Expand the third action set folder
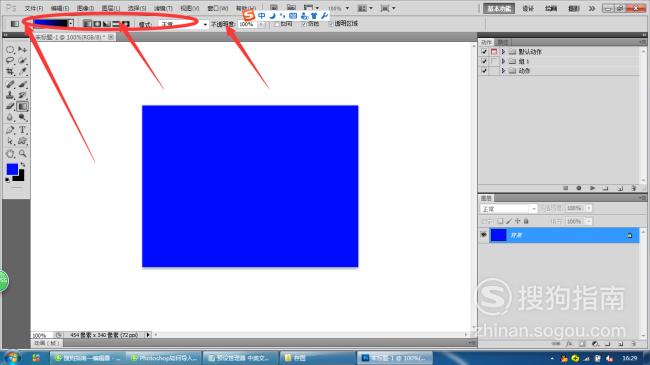This screenshot has height=365, width=650. 503,71
